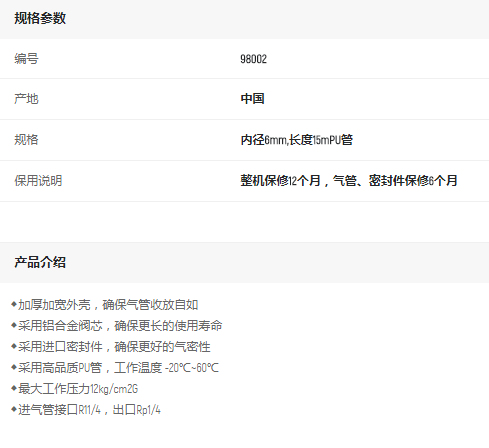
Task: Click the working temperature text -20℃~60℃
Action: (x=192, y=368)
